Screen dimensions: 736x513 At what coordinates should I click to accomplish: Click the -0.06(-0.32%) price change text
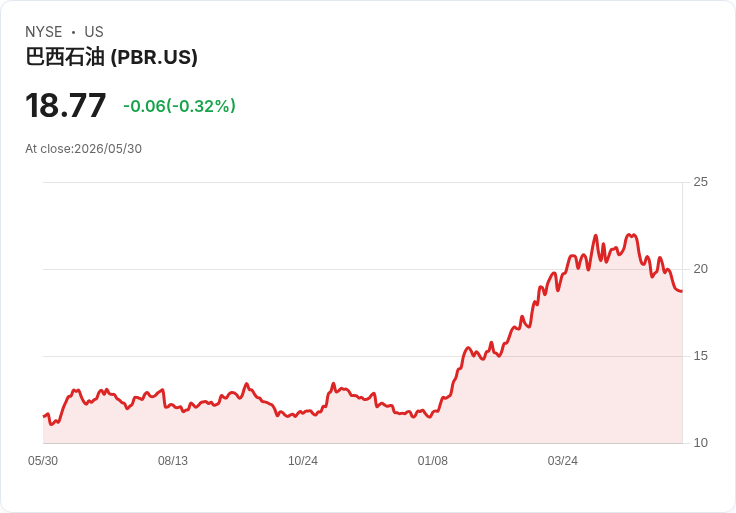179,106
